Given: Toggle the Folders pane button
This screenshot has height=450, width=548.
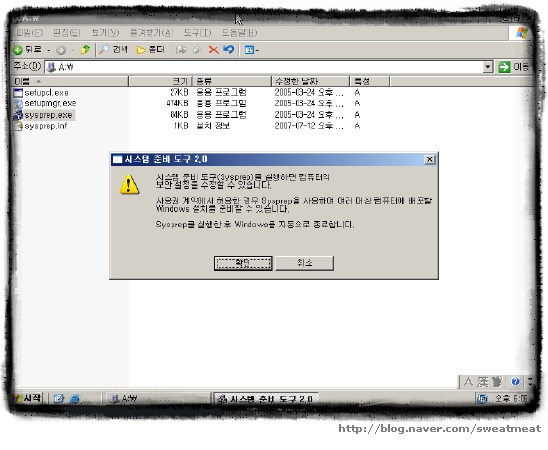Looking at the screenshot, I should tap(150, 50).
